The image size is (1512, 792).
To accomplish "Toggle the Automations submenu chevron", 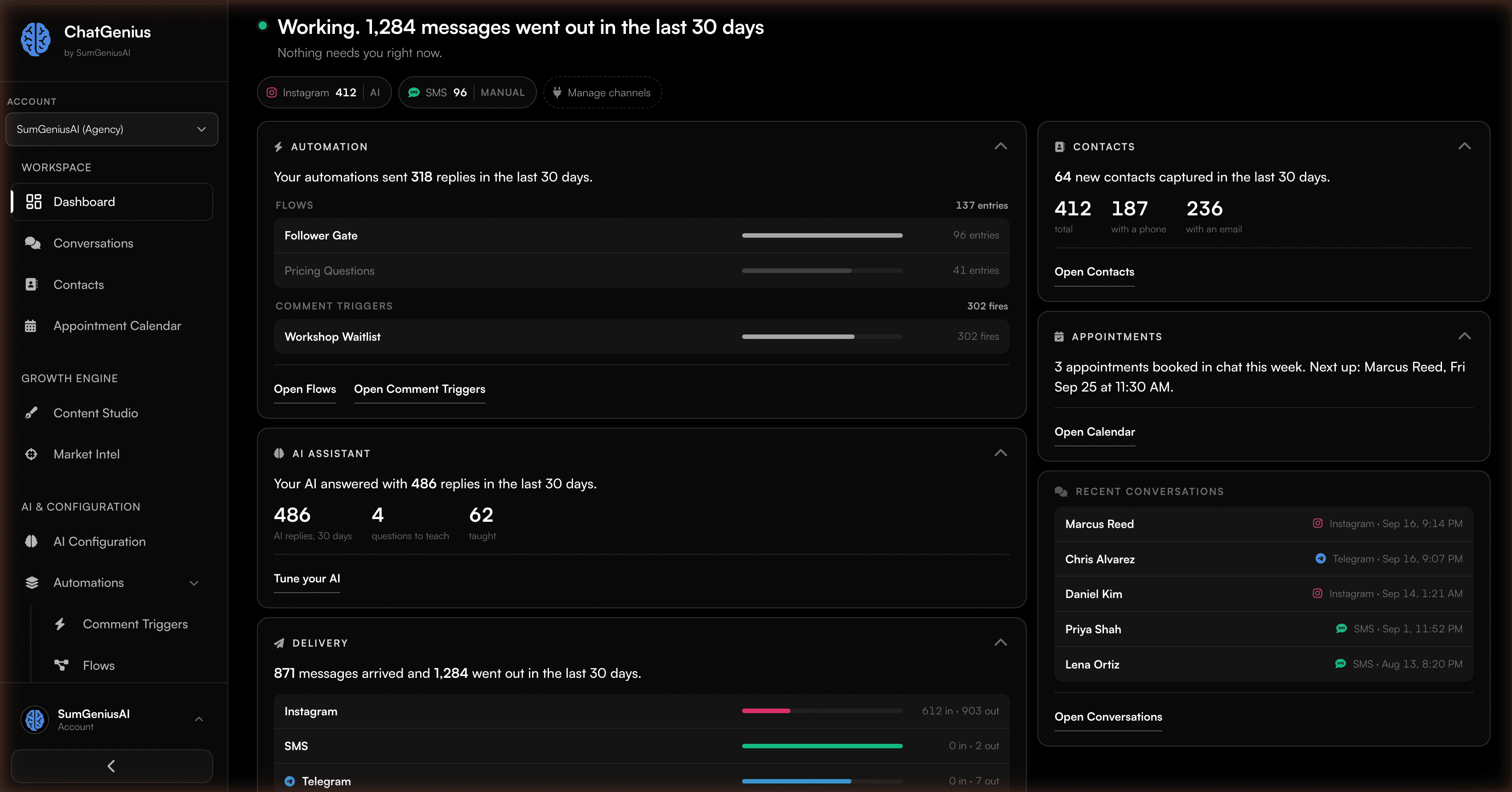I will click(194, 583).
